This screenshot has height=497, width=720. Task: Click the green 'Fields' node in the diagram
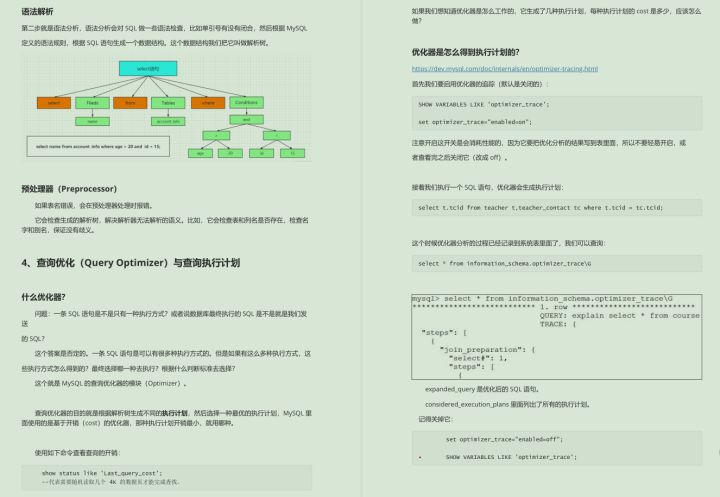click(x=92, y=103)
